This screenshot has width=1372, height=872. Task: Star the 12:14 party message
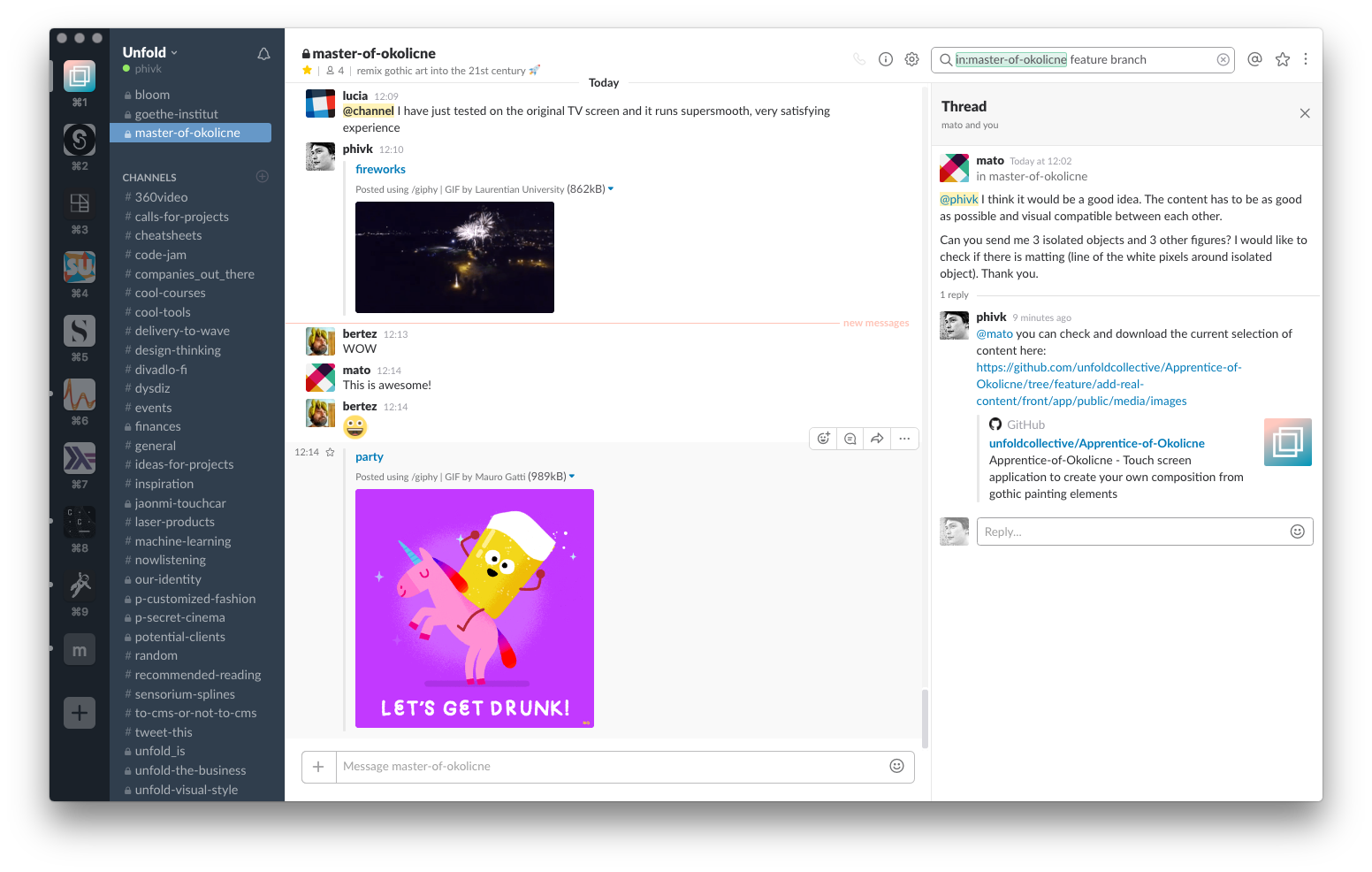pyautogui.click(x=331, y=452)
